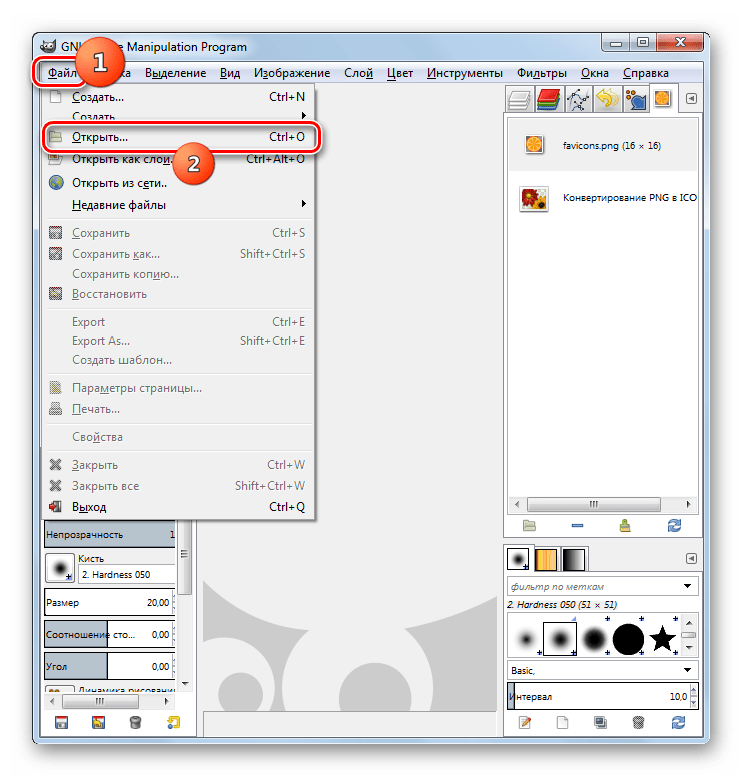This screenshot has width=743, height=777.
Task: Open the Channels tab with colored layers icon
Action: [548, 99]
